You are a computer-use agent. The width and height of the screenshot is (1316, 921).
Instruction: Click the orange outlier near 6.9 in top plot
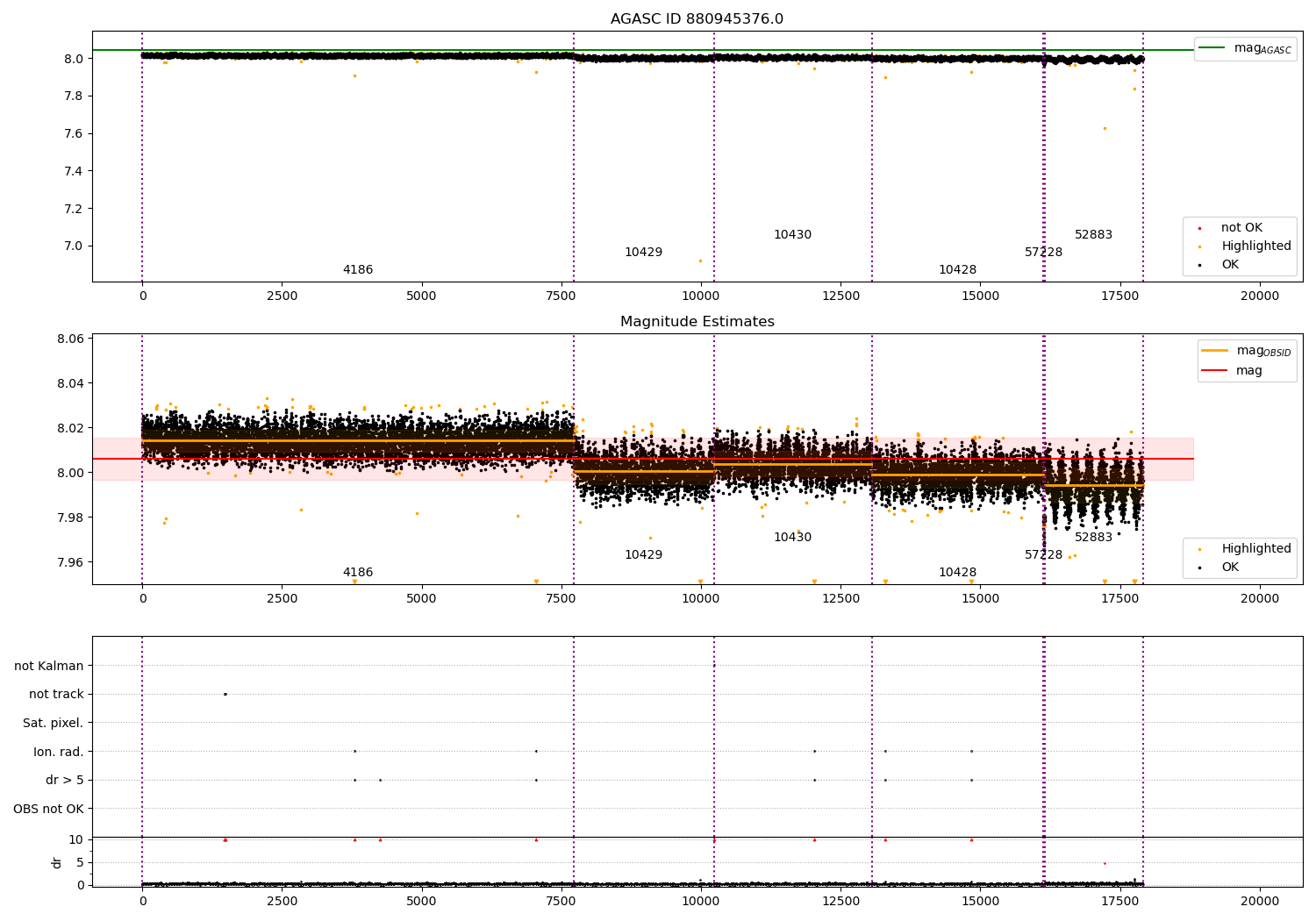(700, 261)
